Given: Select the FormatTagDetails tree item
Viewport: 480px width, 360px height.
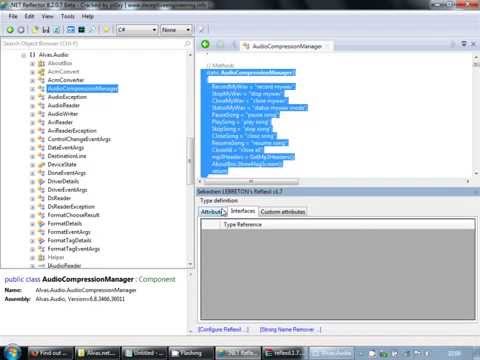Looking at the screenshot, I should coord(69,241).
